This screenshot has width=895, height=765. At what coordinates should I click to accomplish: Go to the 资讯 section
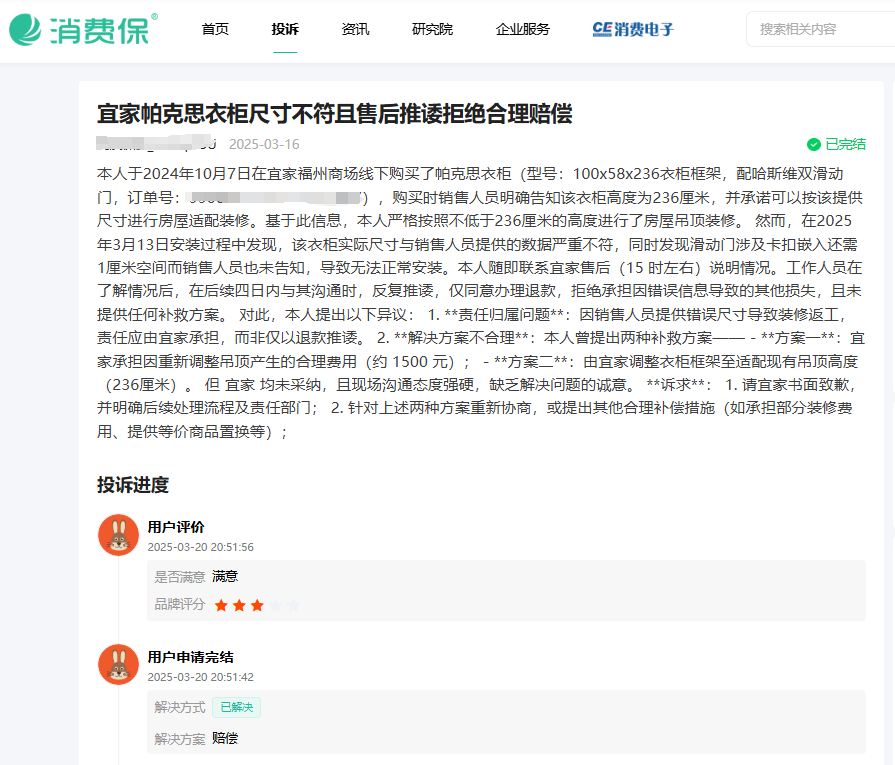point(355,29)
